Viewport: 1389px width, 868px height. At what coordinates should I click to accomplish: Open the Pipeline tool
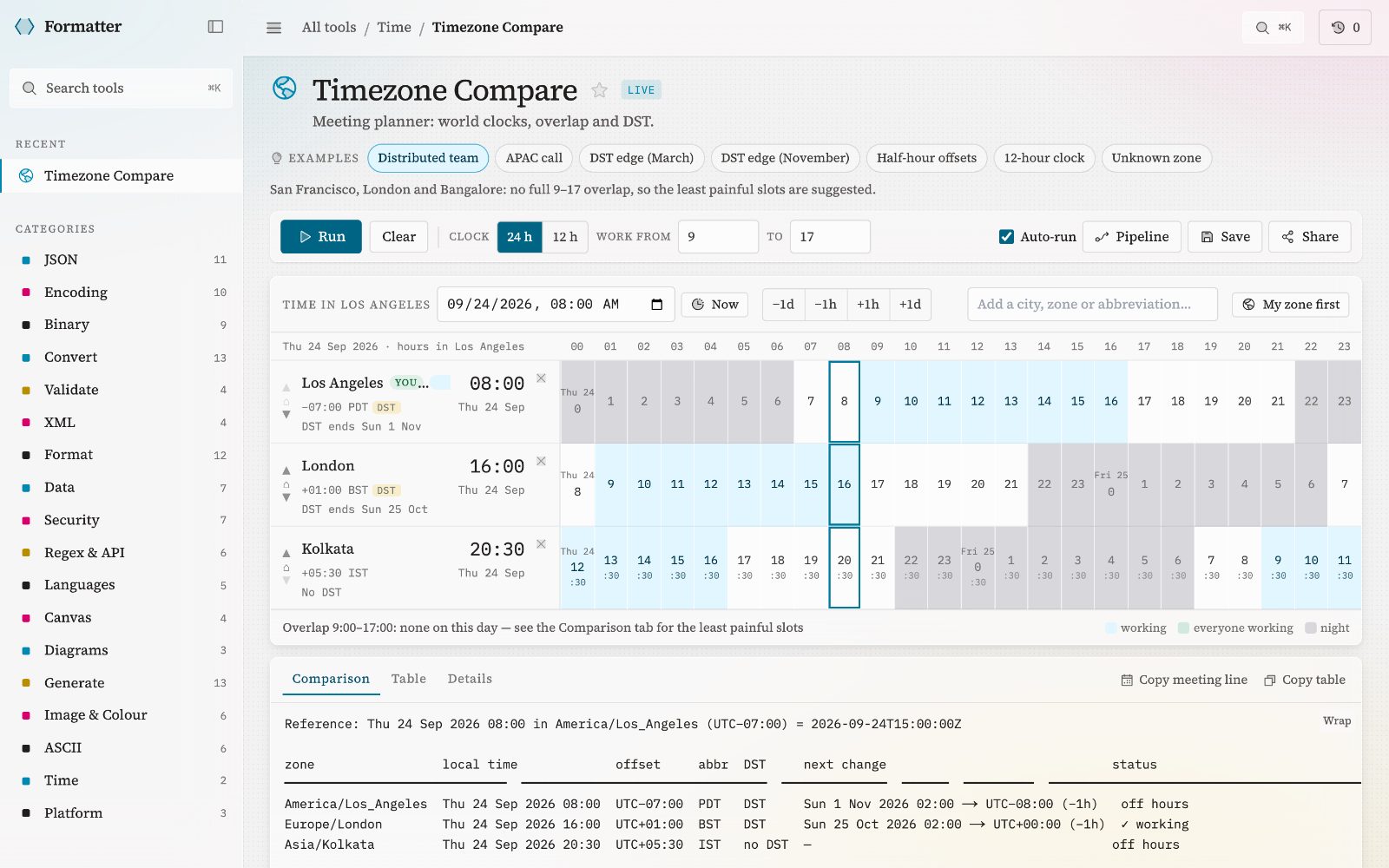pos(1132,237)
